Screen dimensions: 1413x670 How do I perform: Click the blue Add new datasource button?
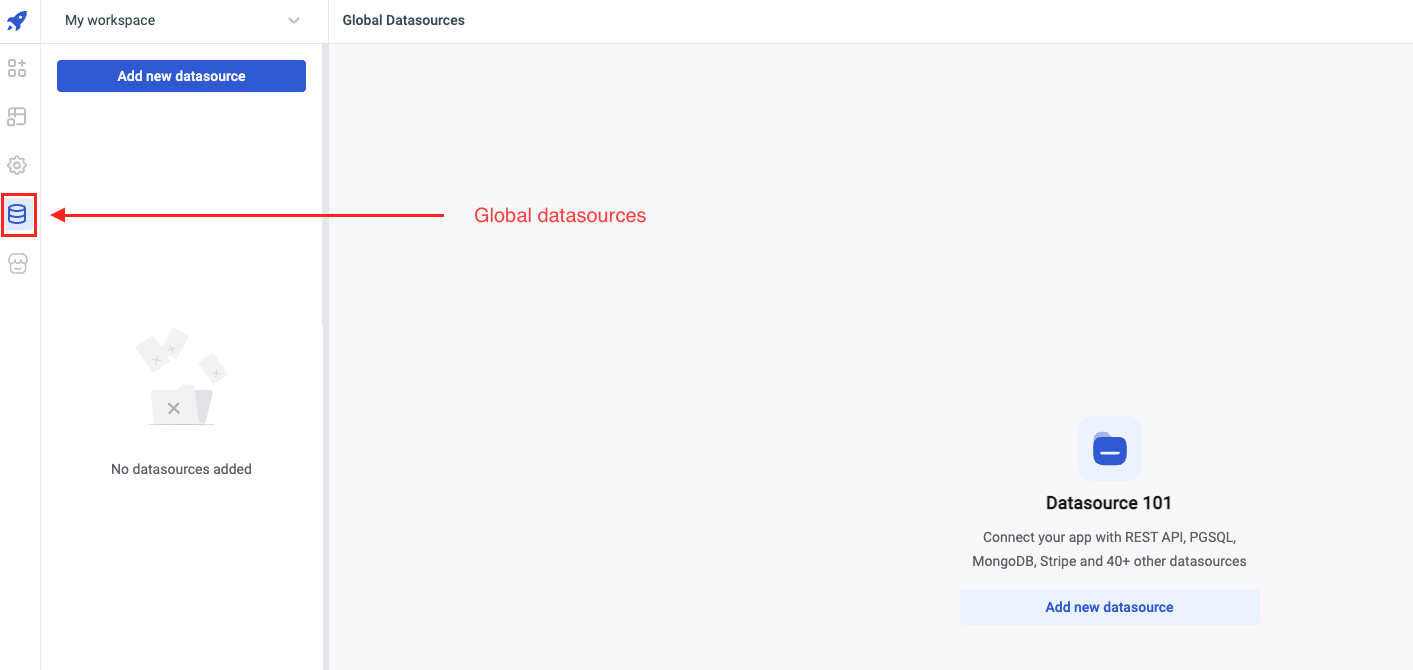tap(181, 76)
